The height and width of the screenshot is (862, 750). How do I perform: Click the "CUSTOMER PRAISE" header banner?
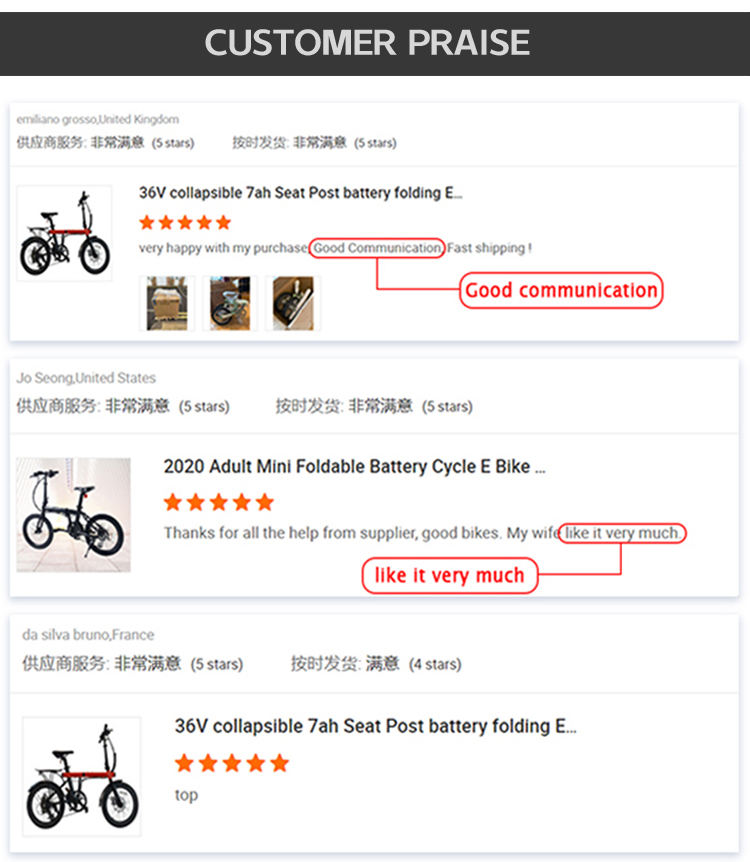click(x=368, y=42)
